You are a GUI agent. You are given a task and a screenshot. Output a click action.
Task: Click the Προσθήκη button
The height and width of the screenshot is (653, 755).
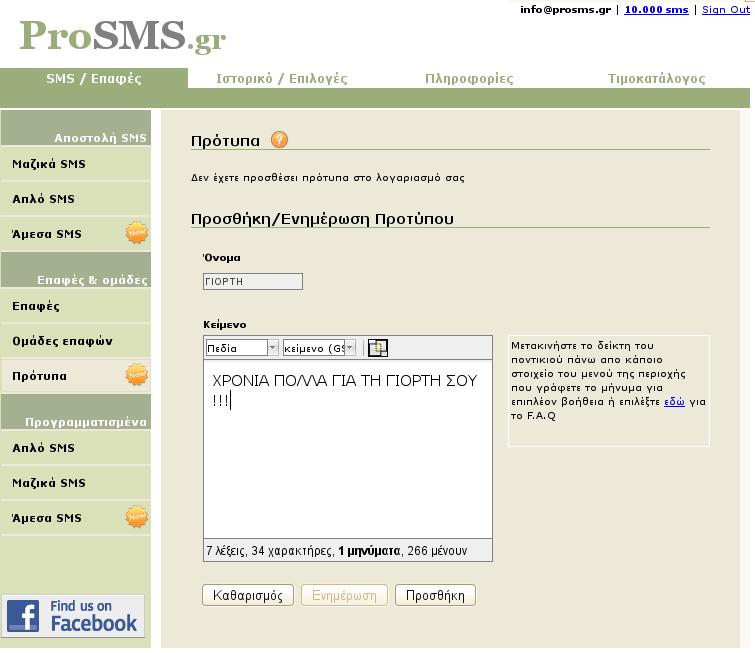click(435, 595)
